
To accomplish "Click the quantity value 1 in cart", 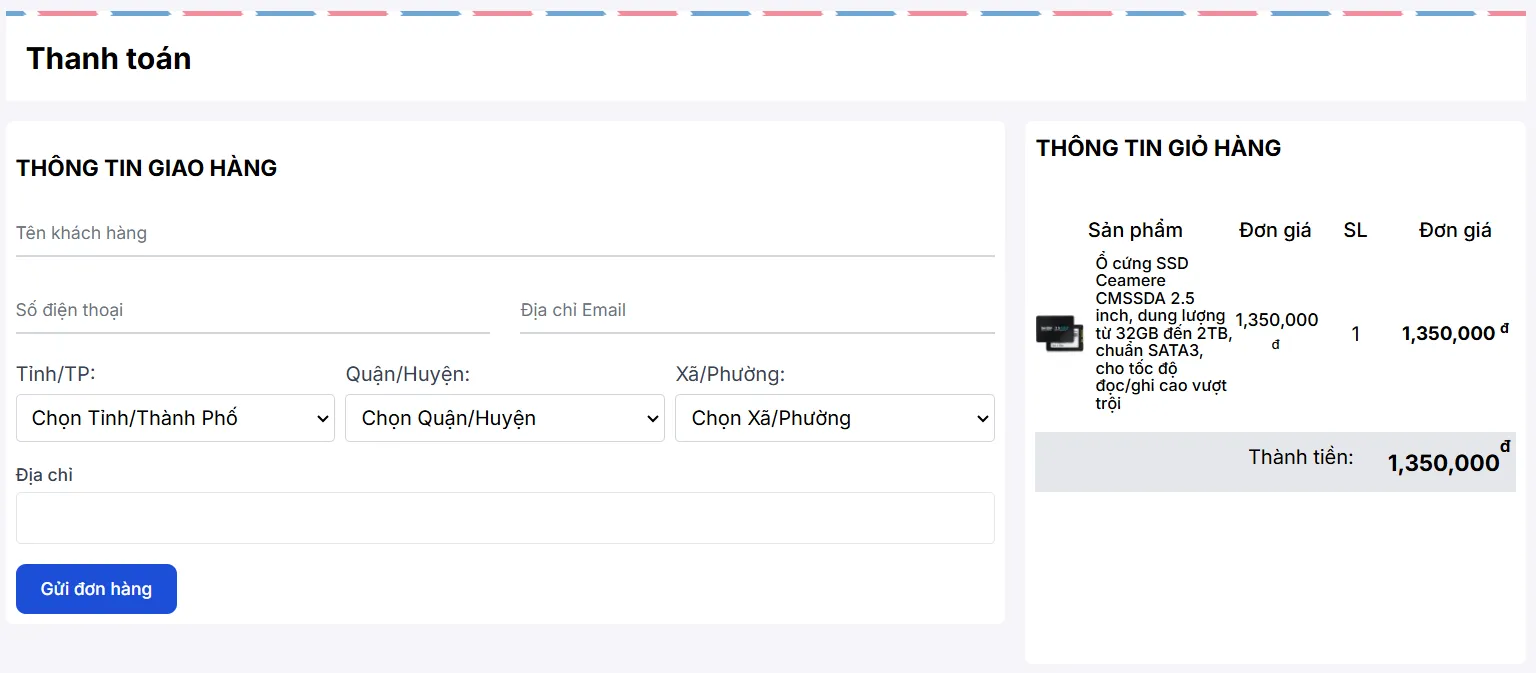I will (x=1355, y=334).
